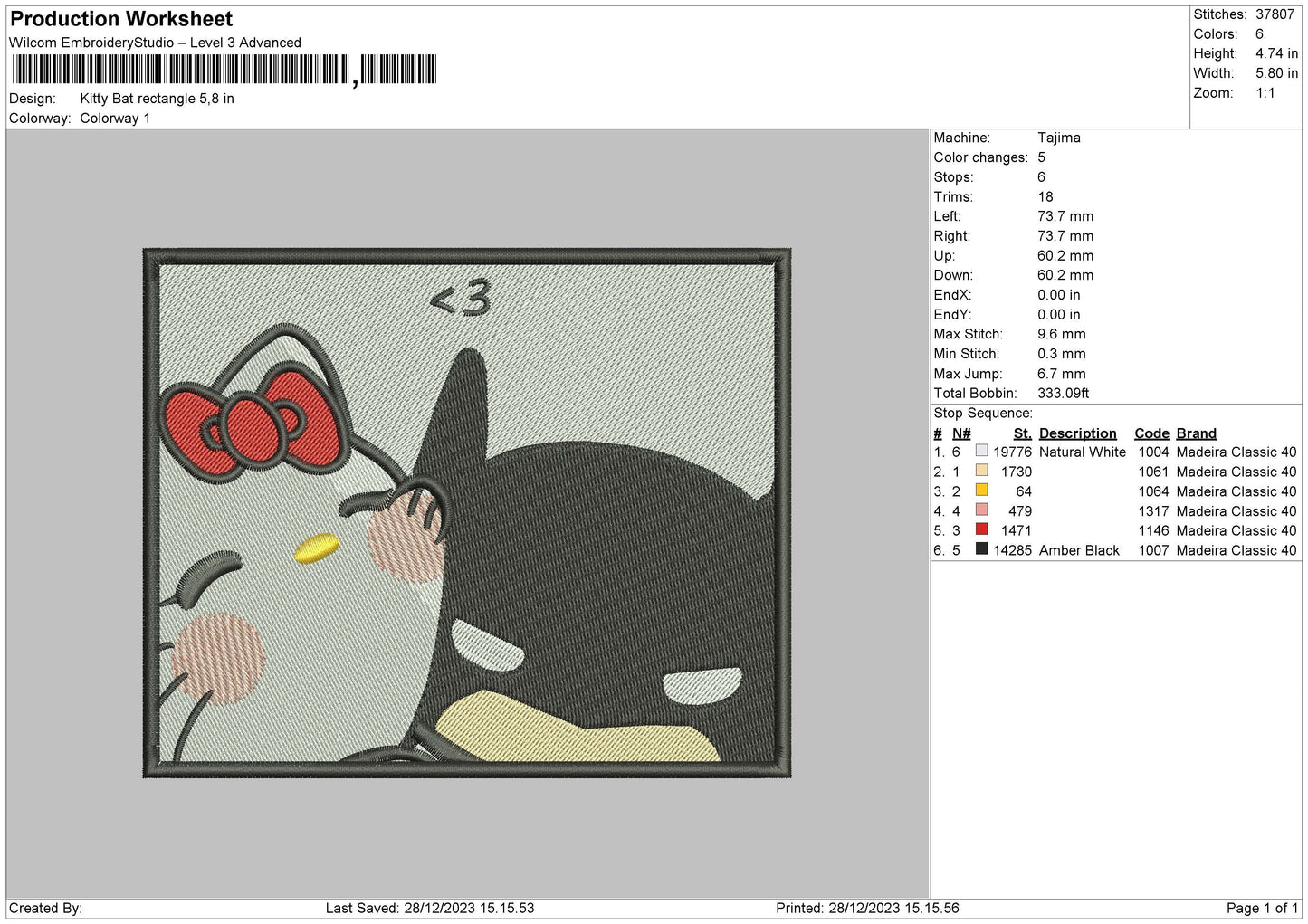Viewport: 1308px width, 924px height.
Task: Click the Color changes value 5
Action: click(x=1042, y=157)
